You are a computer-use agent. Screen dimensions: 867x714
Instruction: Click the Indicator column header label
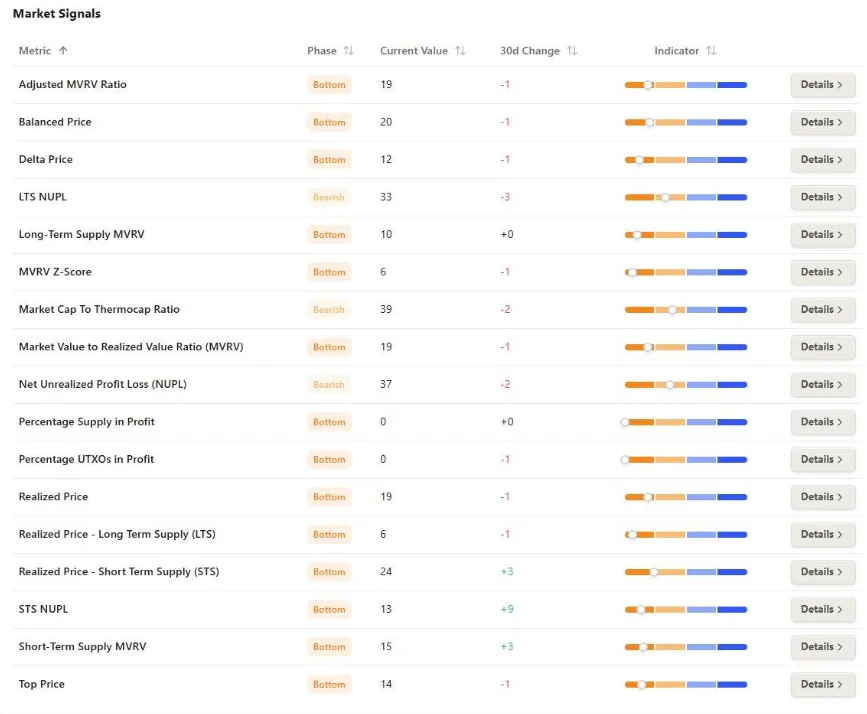pyautogui.click(x=676, y=51)
